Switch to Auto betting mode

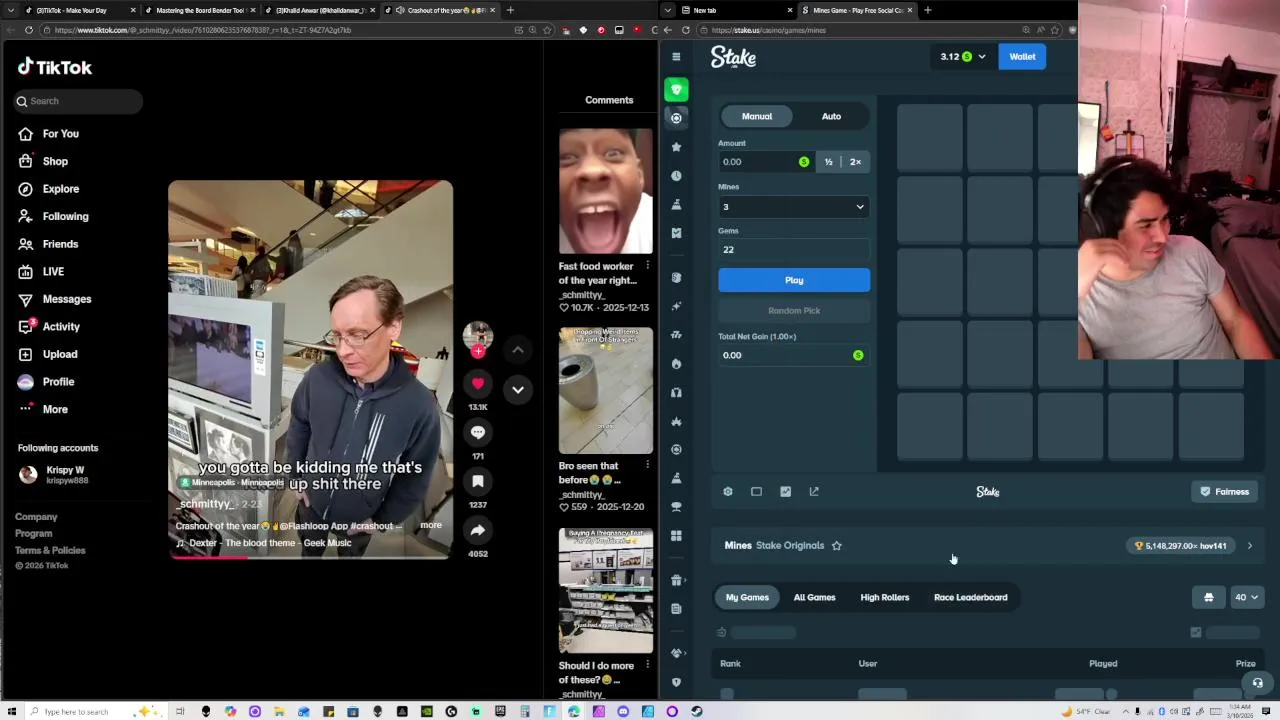(x=831, y=116)
